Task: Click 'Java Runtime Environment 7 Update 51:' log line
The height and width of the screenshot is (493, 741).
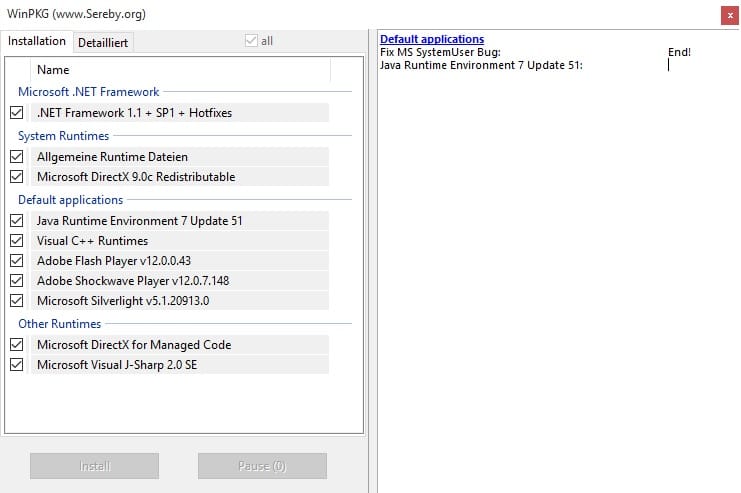Action: coord(481,65)
